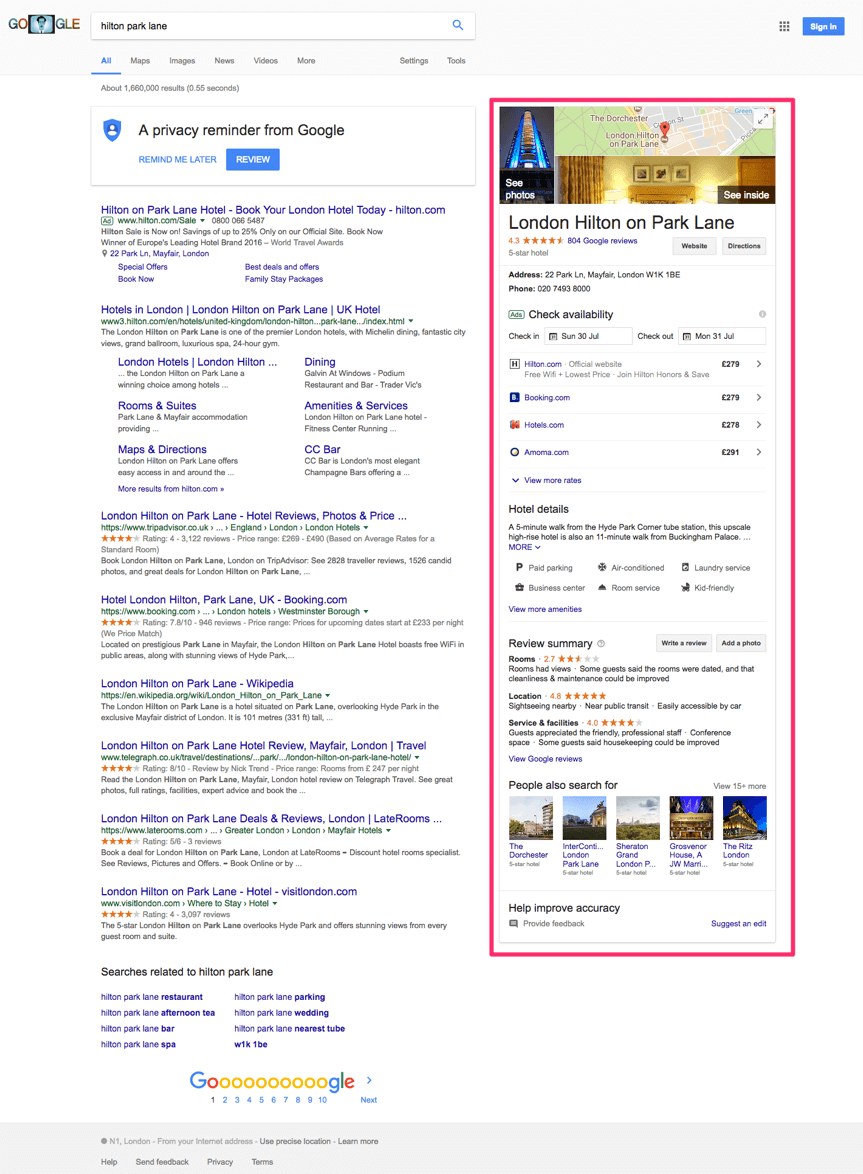Click related search hilton park lane spa
Viewport: 863px width, 1174px height.
pyautogui.click(x=138, y=1044)
